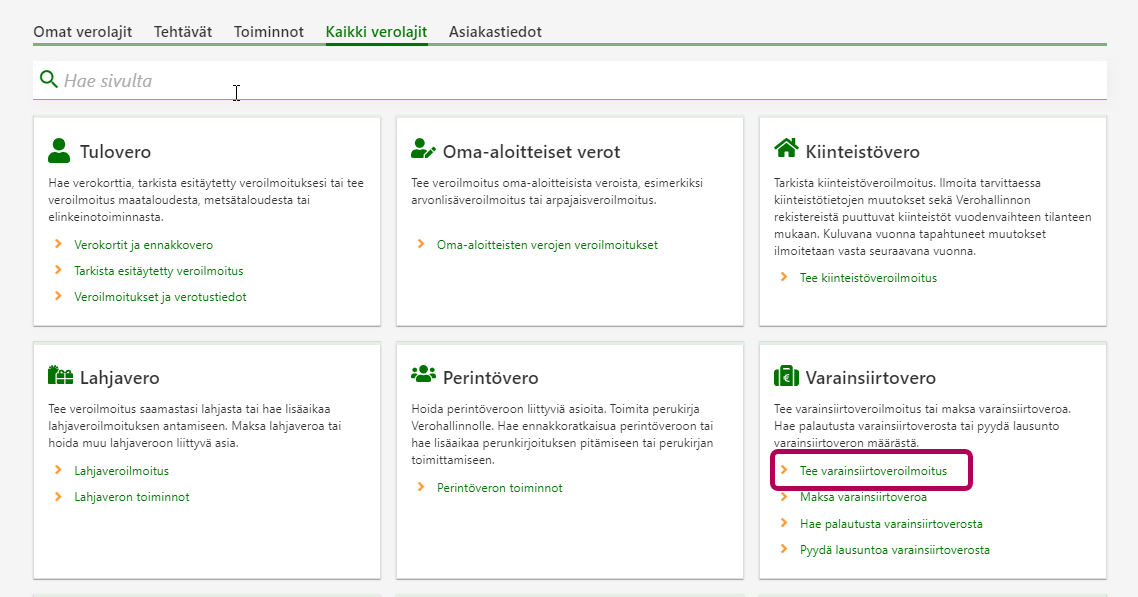
Task: Open Oma-aloitteisten verojen veroilmoitukset link
Action: pos(547,245)
